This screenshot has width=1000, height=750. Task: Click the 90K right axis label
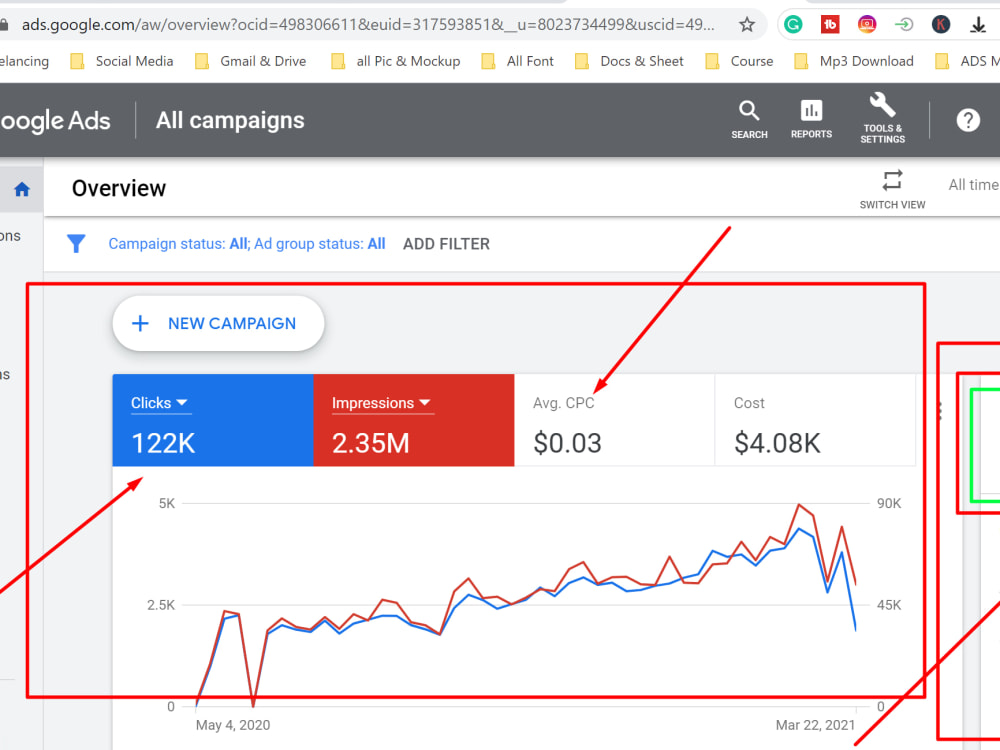[889, 503]
